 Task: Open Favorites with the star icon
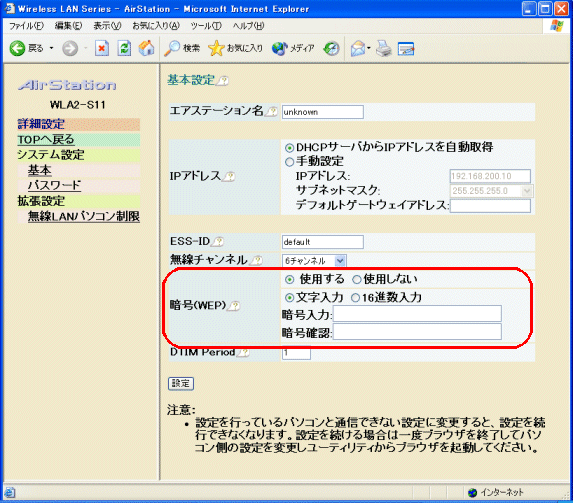(235, 48)
